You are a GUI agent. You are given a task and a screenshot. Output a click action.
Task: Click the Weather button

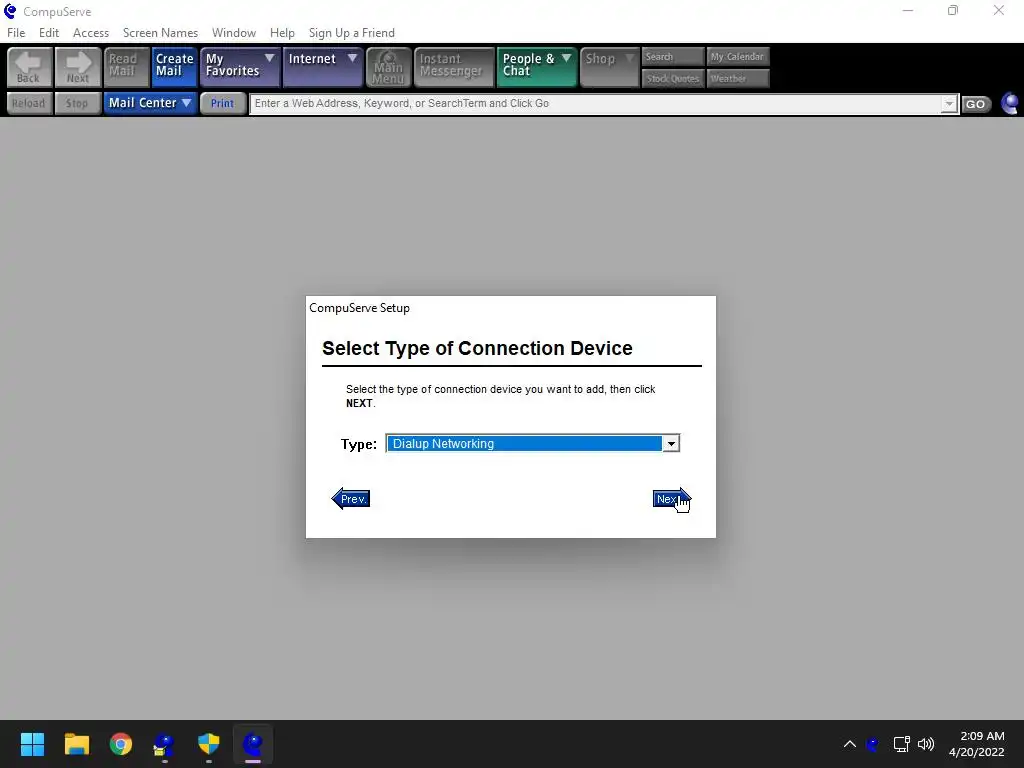(738, 78)
